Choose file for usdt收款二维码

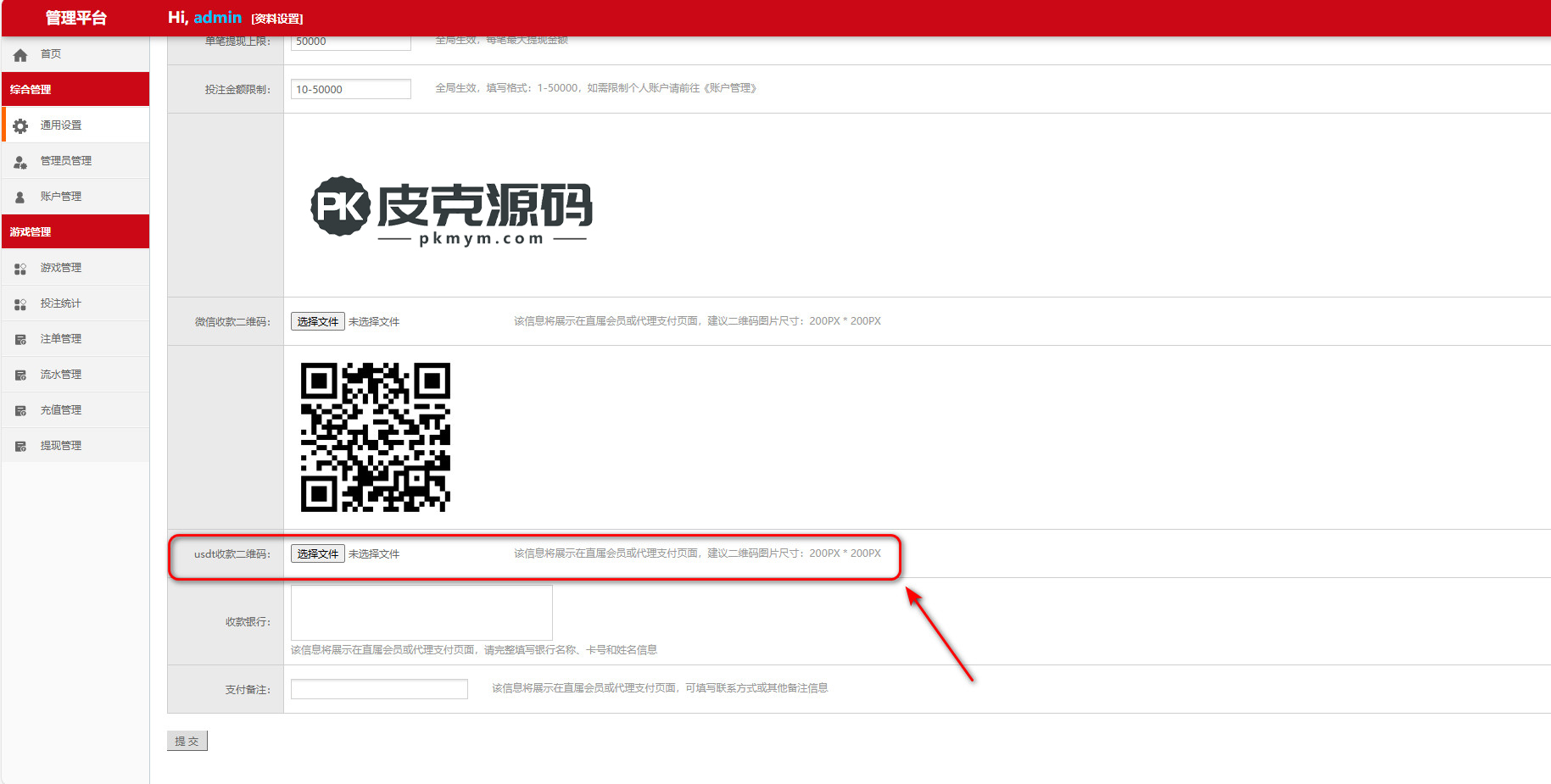point(317,553)
